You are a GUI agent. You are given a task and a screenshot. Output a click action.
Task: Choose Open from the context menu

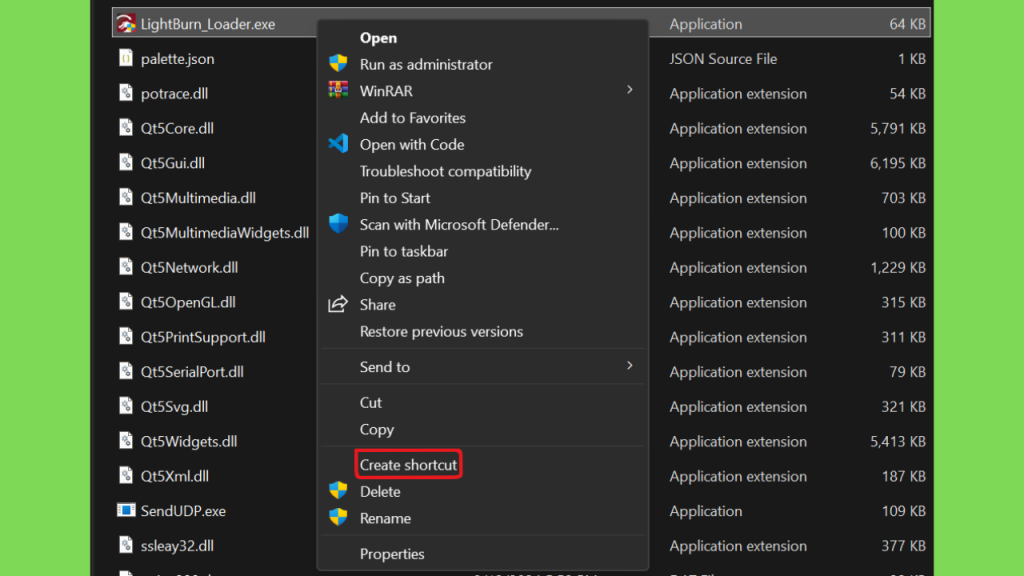pyautogui.click(x=378, y=38)
